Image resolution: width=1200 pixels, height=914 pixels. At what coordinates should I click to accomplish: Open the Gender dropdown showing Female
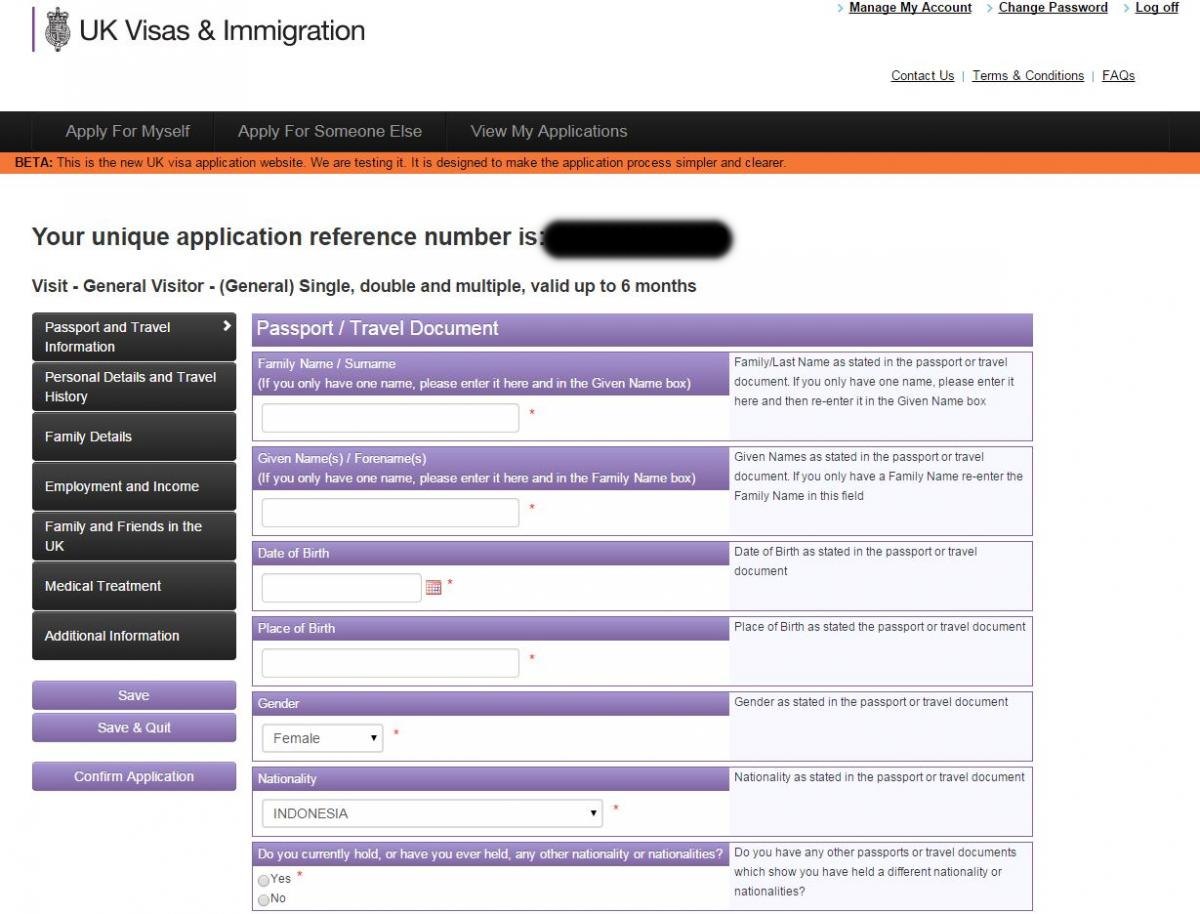[322, 738]
